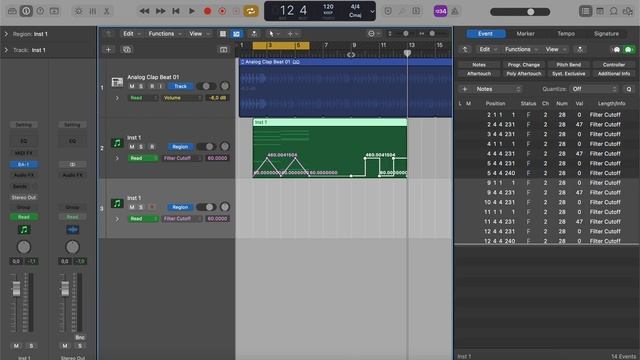This screenshot has width=640, height=360.
Task: Open Read automation mode dropdown on track 3
Action: point(143,218)
